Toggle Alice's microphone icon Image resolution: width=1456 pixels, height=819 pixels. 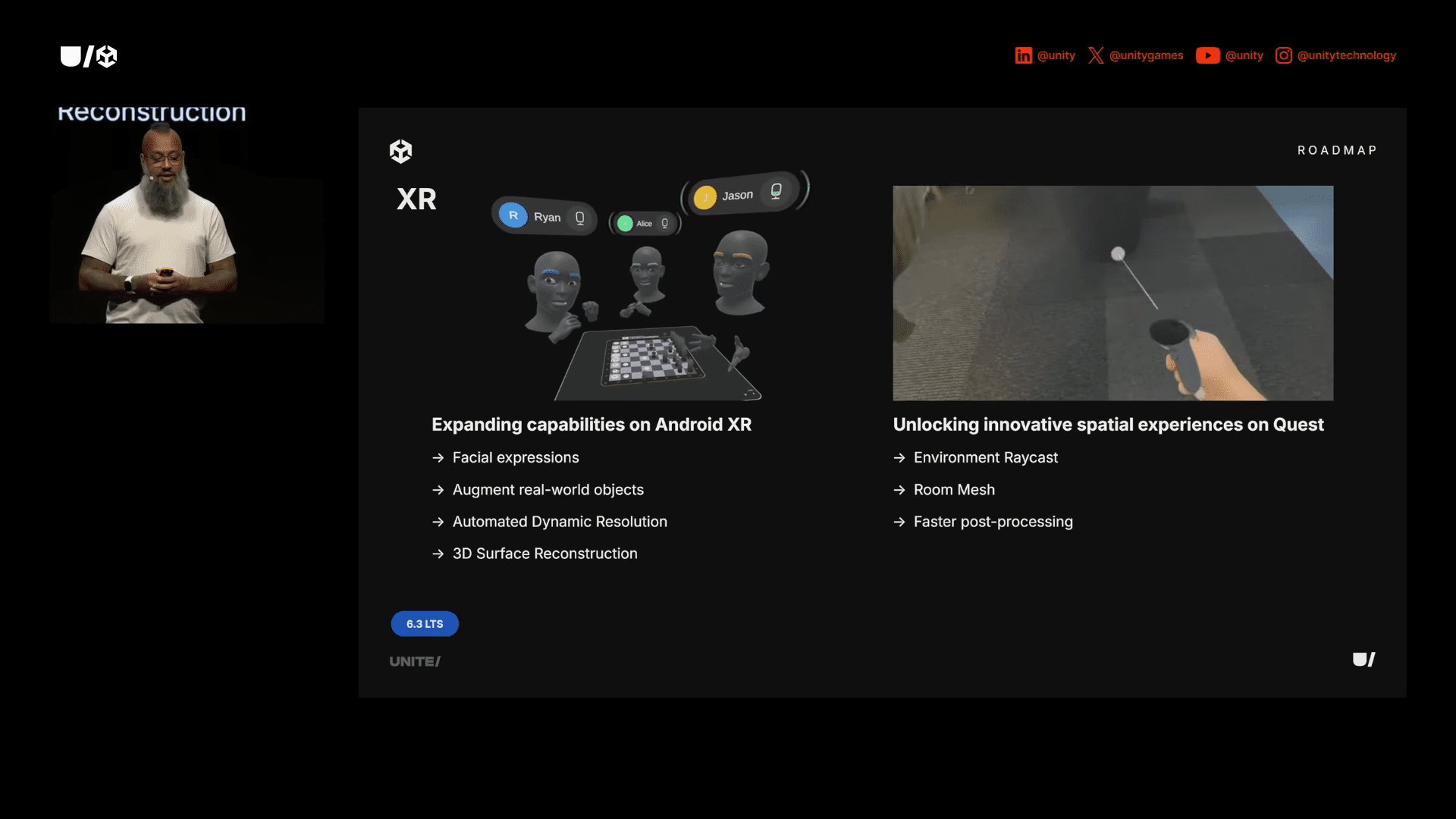pos(664,224)
